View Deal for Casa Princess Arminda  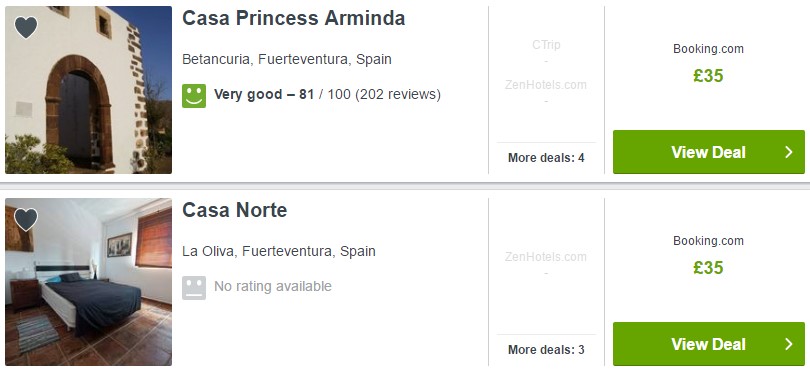coord(709,152)
